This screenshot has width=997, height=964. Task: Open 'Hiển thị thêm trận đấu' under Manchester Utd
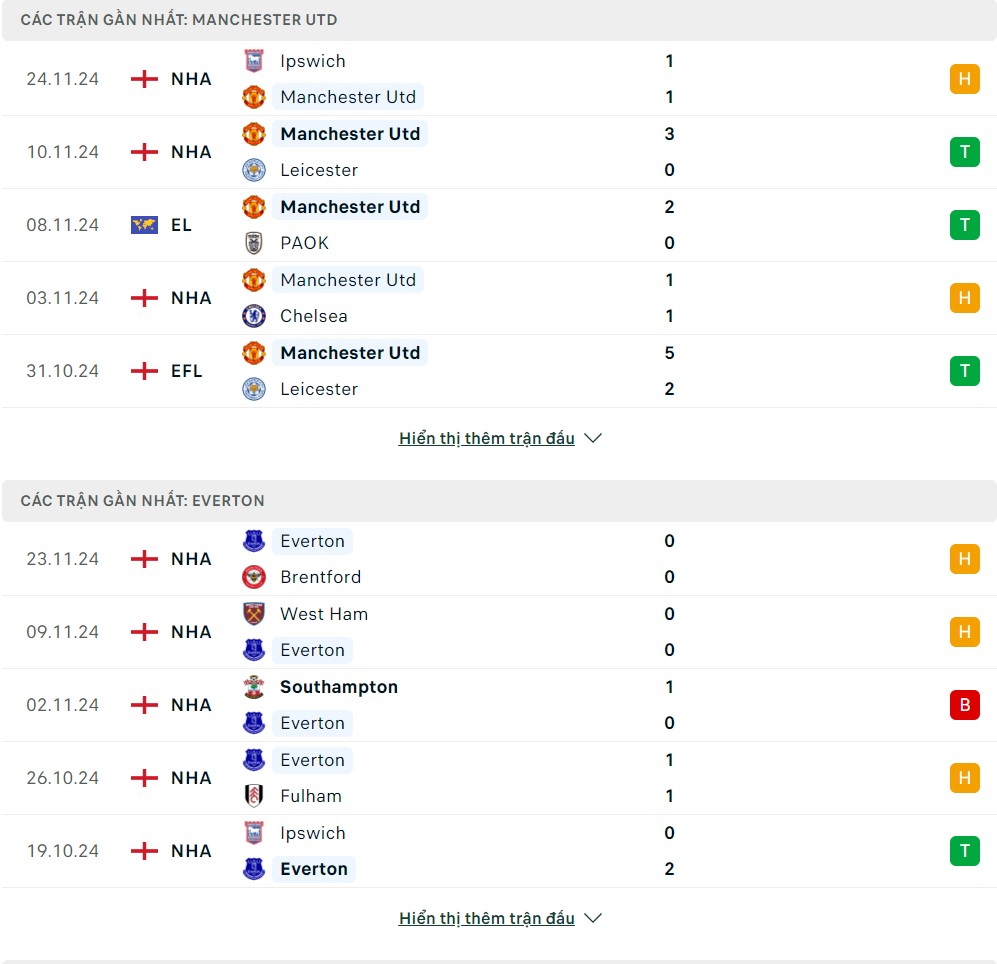point(486,438)
